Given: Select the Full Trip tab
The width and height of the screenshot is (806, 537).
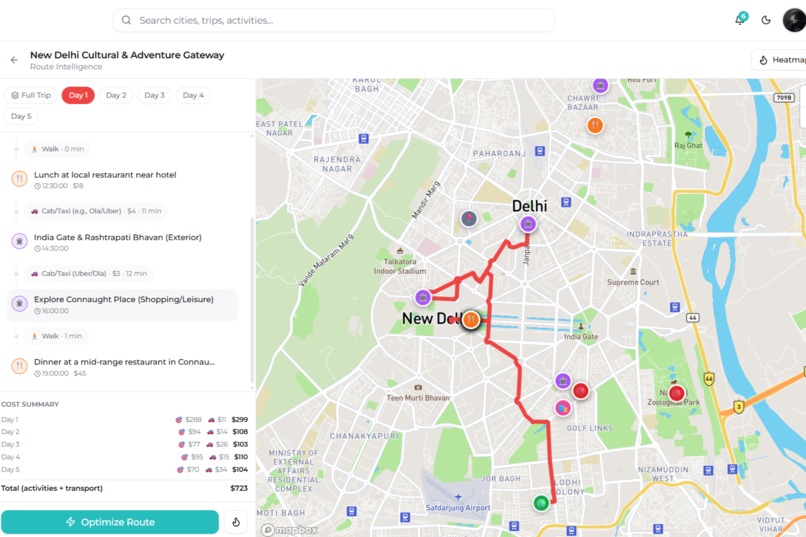Looking at the screenshot, I should pyautogui.click(x=31, y=95).
